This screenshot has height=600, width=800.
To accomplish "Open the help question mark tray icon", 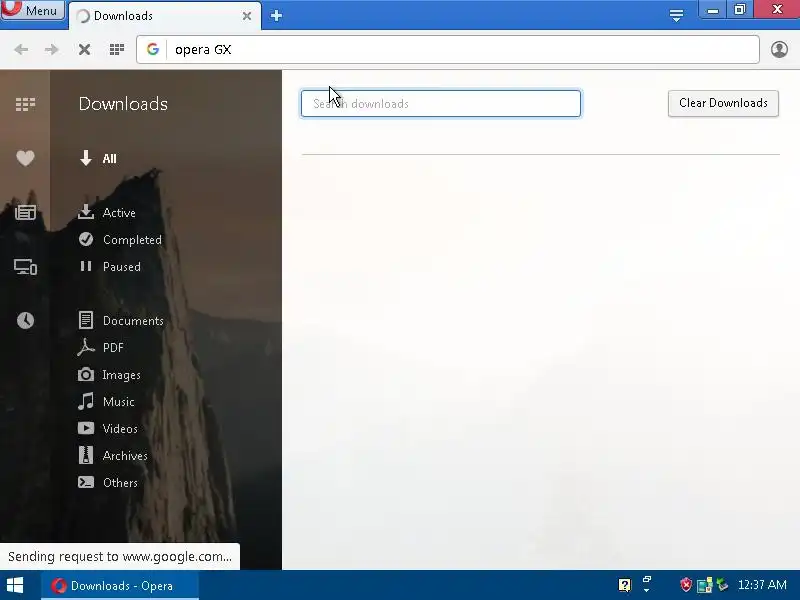I will [624, 585].
